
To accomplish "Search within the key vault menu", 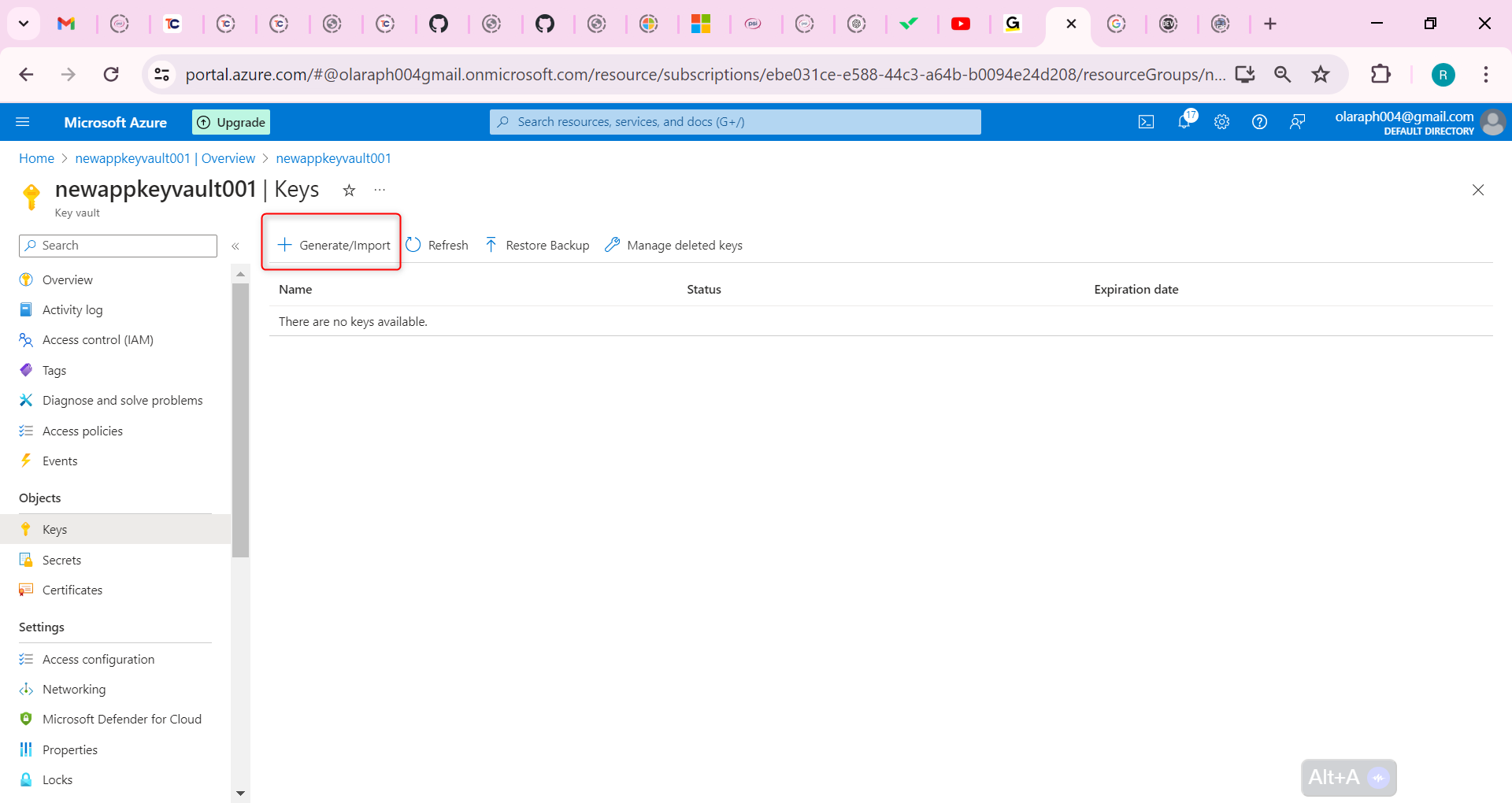I will 118,246.
